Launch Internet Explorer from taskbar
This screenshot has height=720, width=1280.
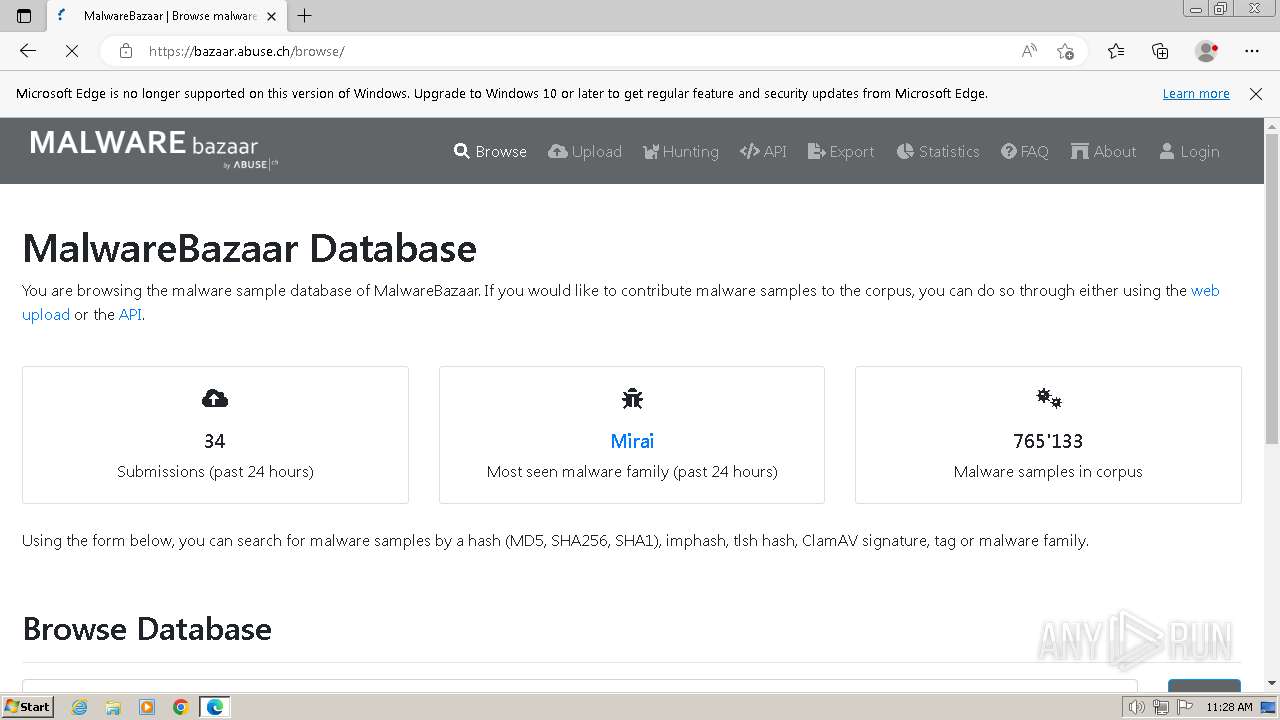click(x=80, y=707)
